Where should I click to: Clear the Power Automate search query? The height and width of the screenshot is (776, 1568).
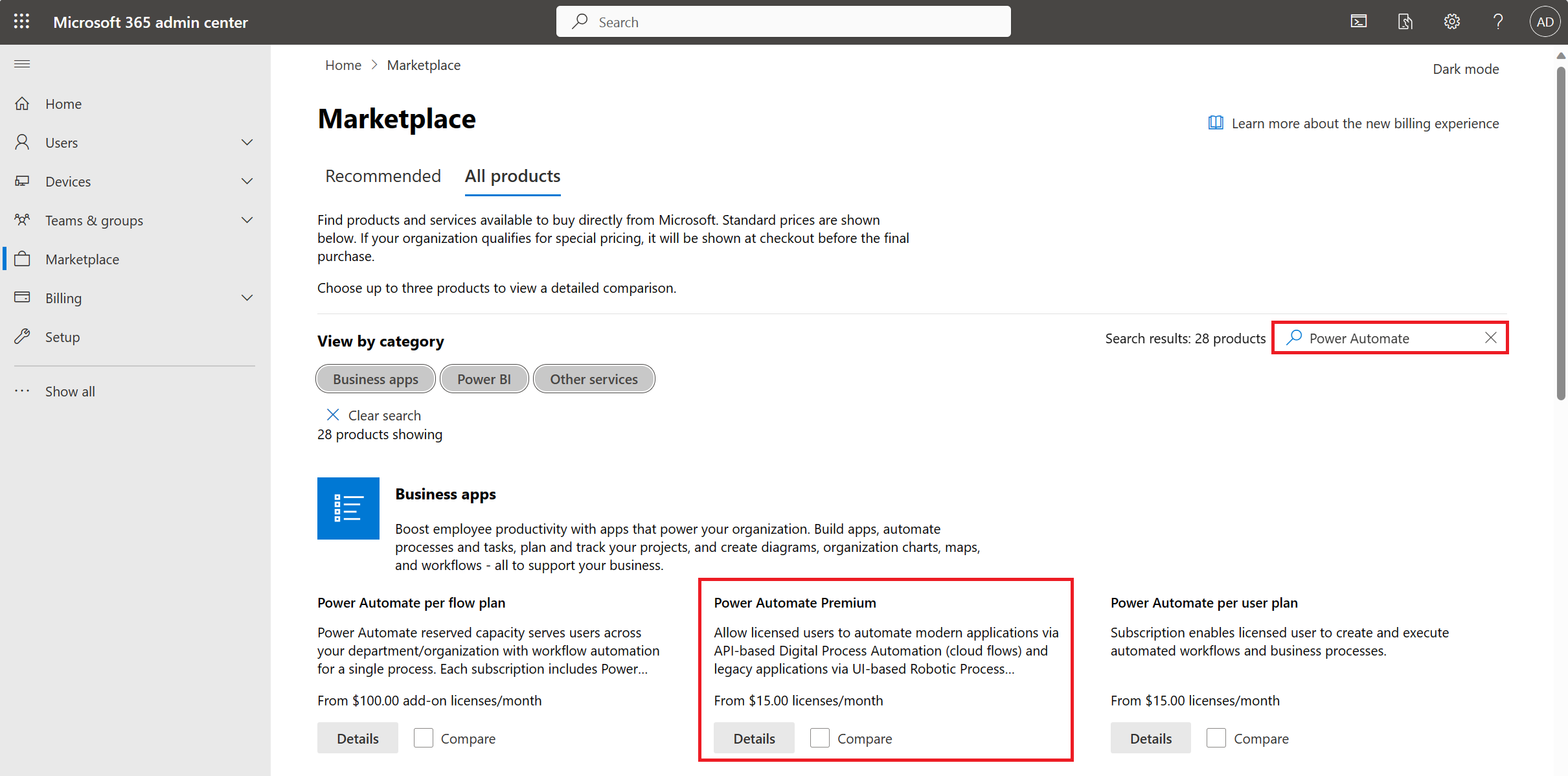point(1493,338)
